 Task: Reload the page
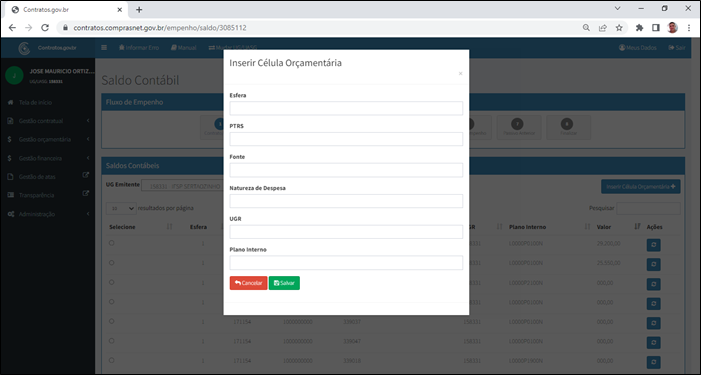tap(45, 28)
